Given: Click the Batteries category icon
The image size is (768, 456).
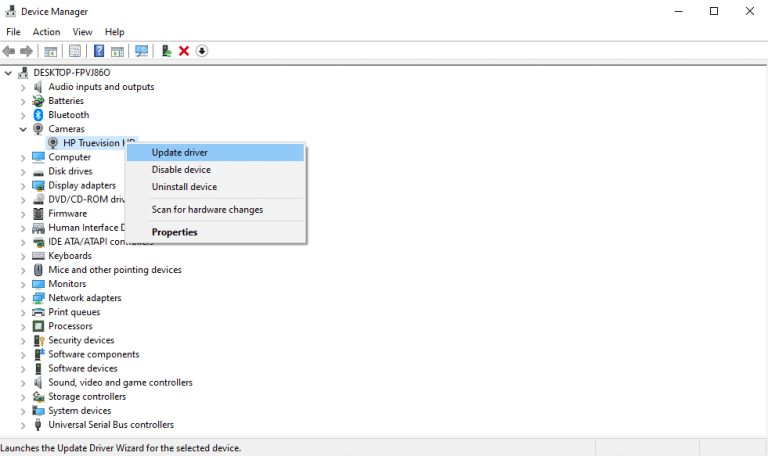Looking at the screenshot, I should pyautogui.click(x=38, y=101).
